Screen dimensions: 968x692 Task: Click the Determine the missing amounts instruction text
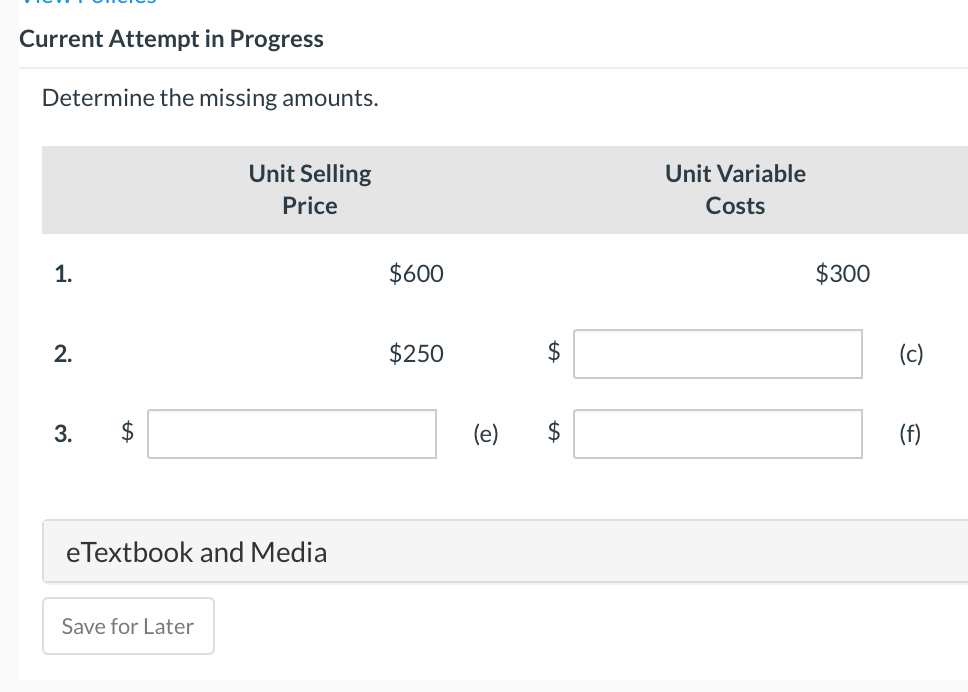(x=210, y=97)
